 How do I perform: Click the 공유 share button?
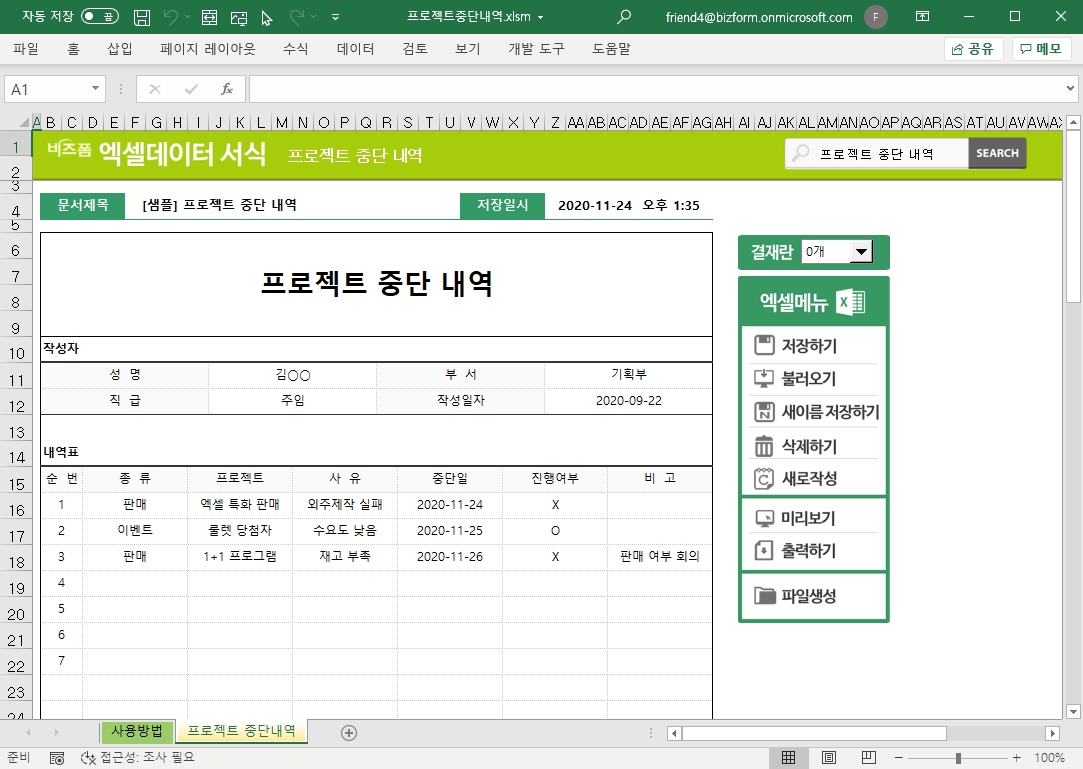tap(973, 49)
